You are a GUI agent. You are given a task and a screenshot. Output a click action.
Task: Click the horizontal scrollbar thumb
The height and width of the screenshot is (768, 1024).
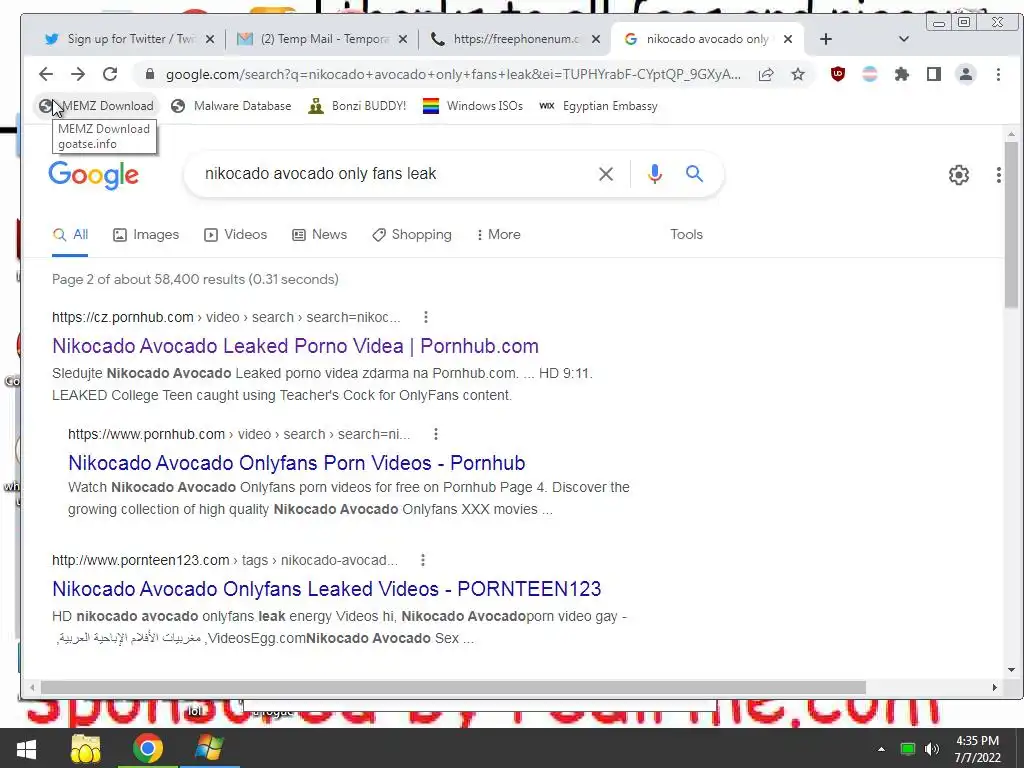pyautogui.click(x=453, y=688)
